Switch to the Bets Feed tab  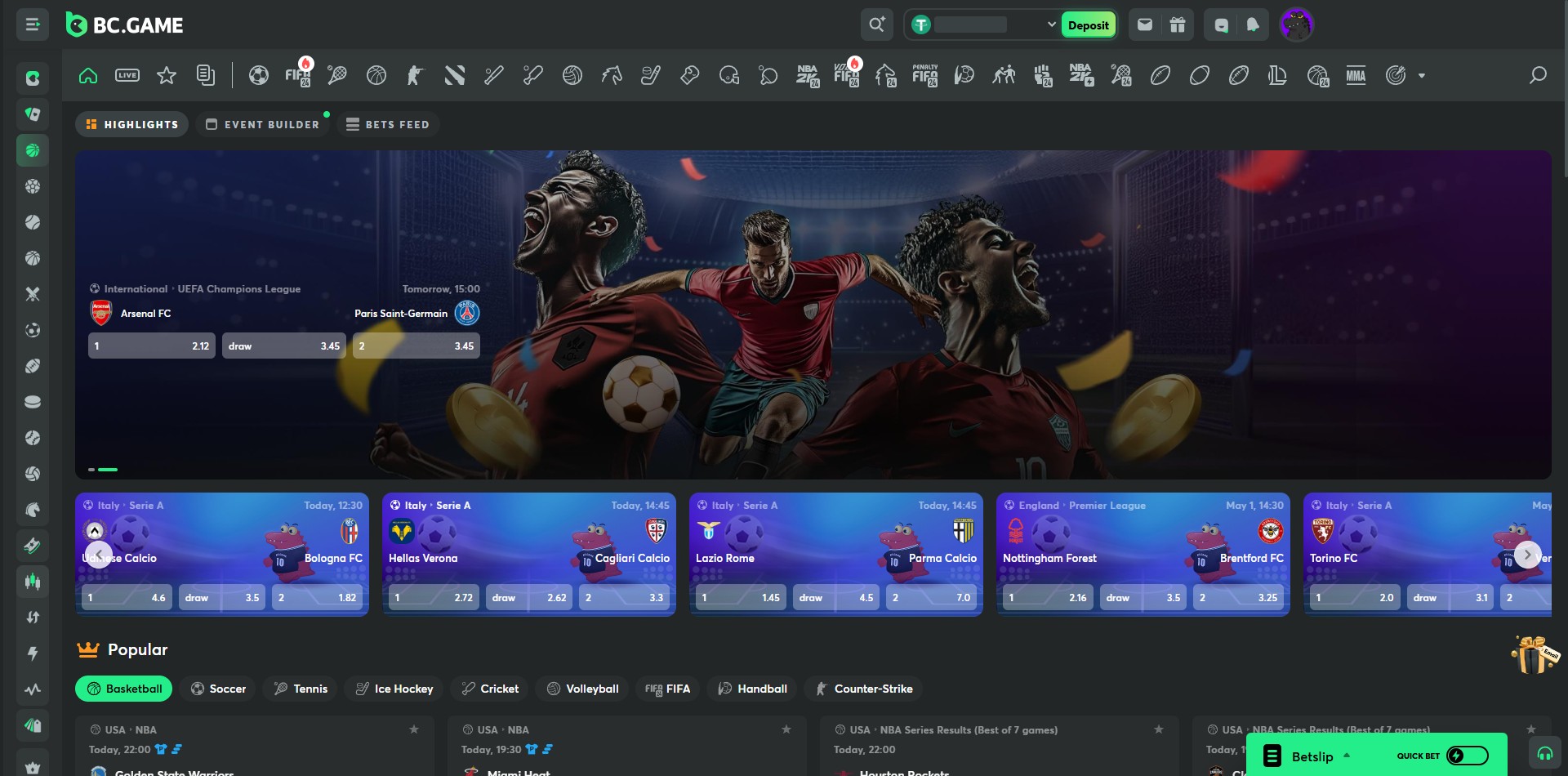pyautogui.click(x=388, y=124)
